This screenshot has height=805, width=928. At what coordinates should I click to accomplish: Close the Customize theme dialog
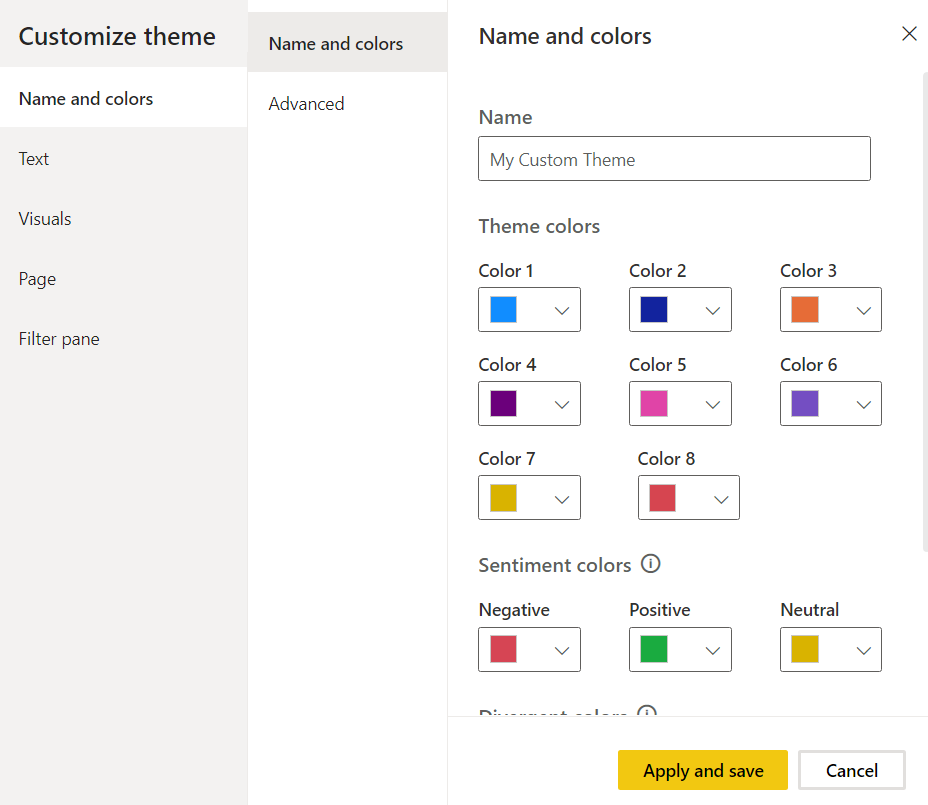[909, 34]
